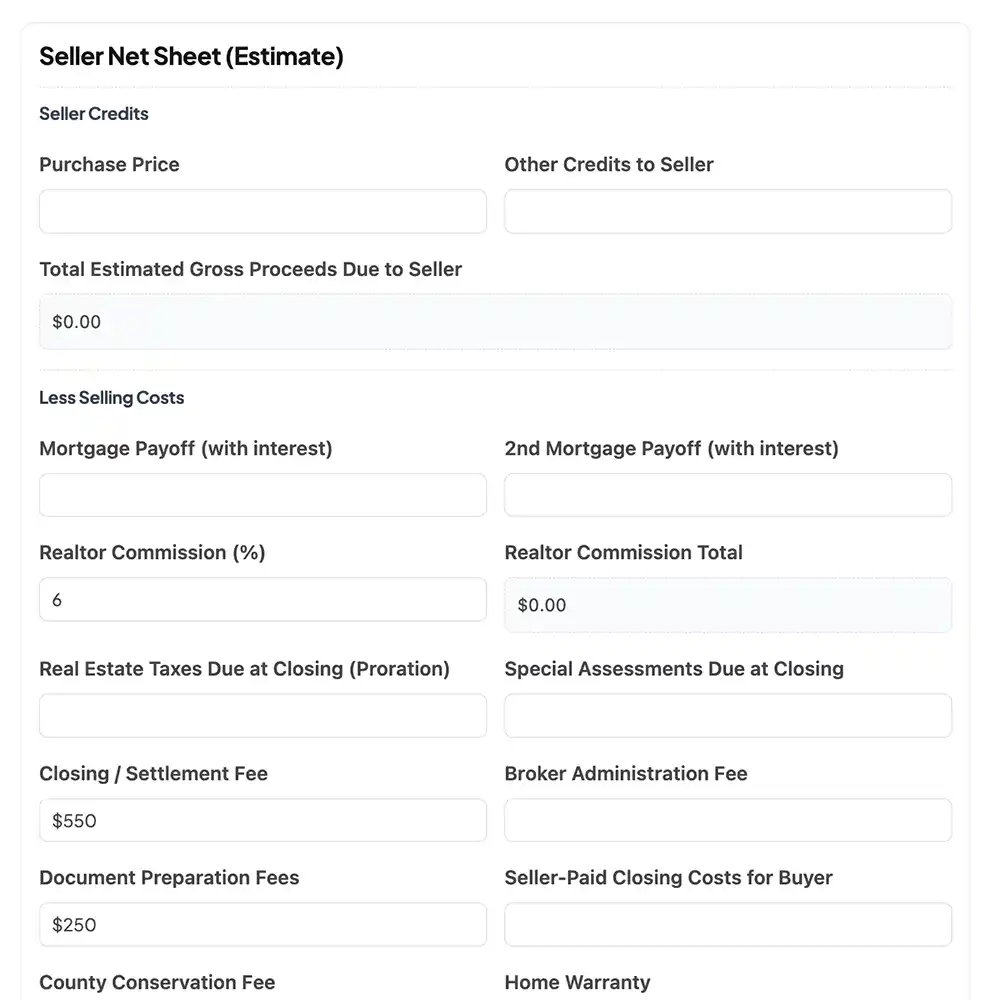Click the Realtor Commission percentage field showing 6
The image size is (1000, 1000).
262,599
